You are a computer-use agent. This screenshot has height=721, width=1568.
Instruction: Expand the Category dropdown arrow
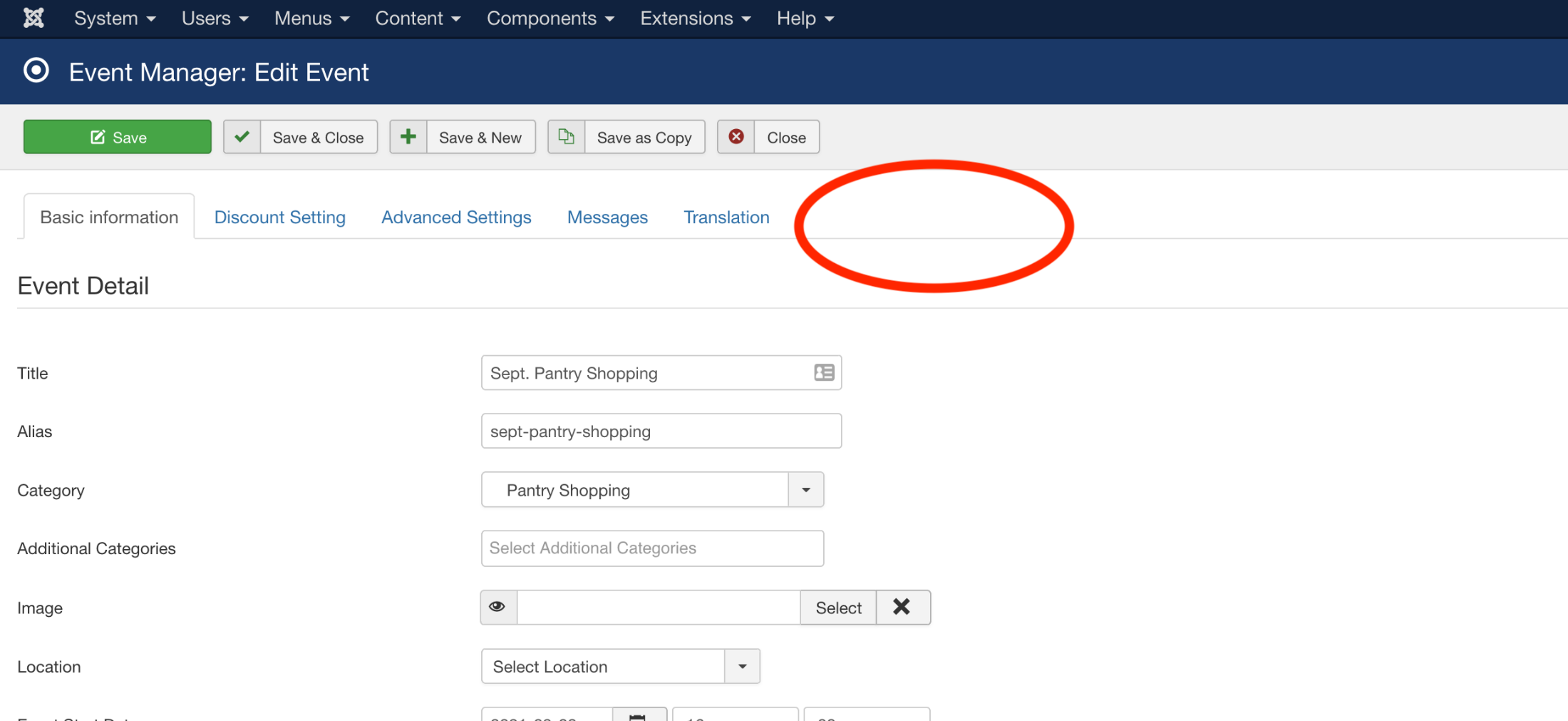tap(806, 490)
